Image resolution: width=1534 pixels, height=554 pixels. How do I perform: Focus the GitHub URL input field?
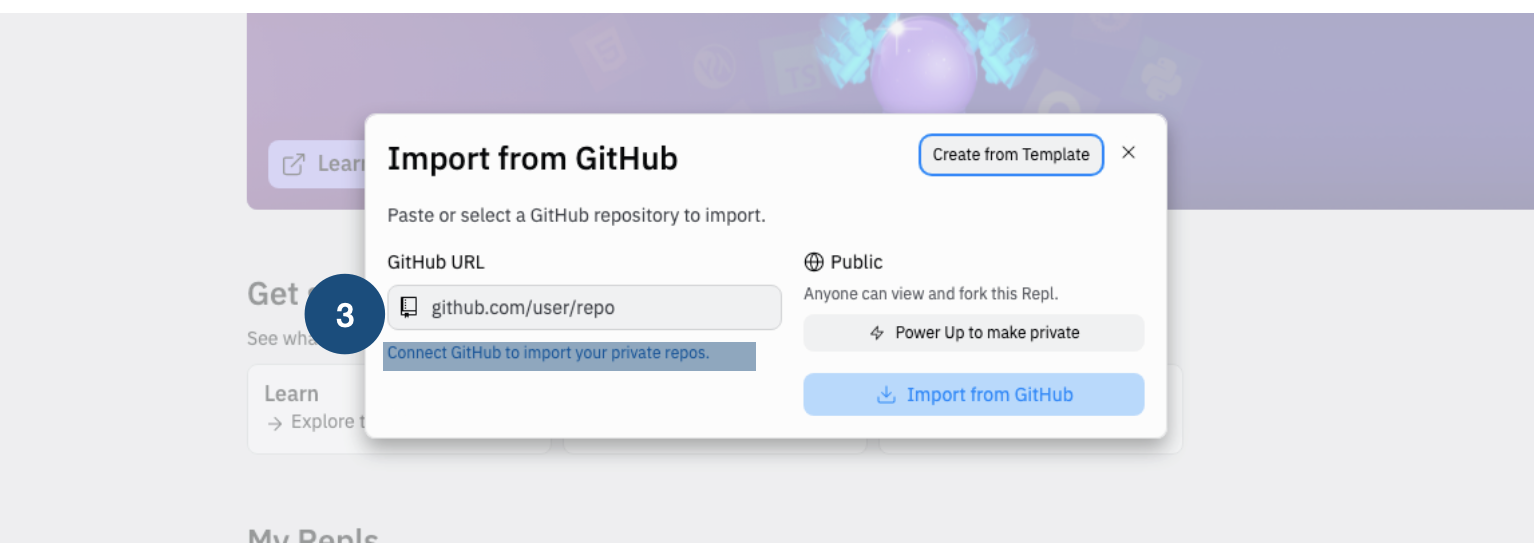(x=600, y=308)
